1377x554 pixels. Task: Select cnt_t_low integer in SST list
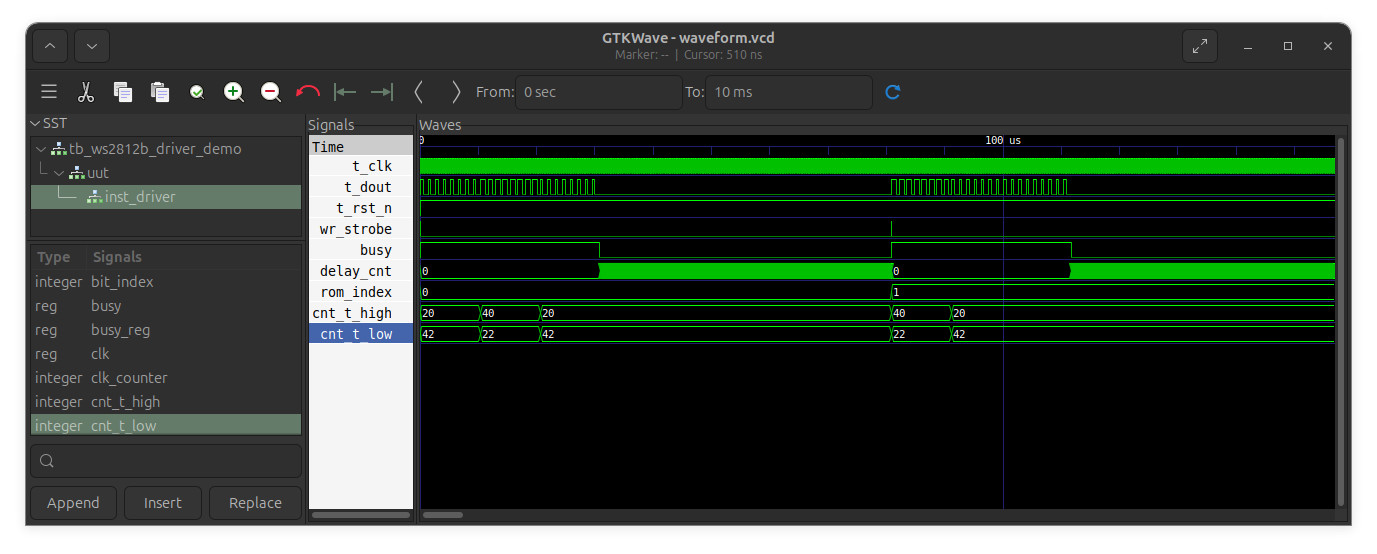click(x=166, y=426)
